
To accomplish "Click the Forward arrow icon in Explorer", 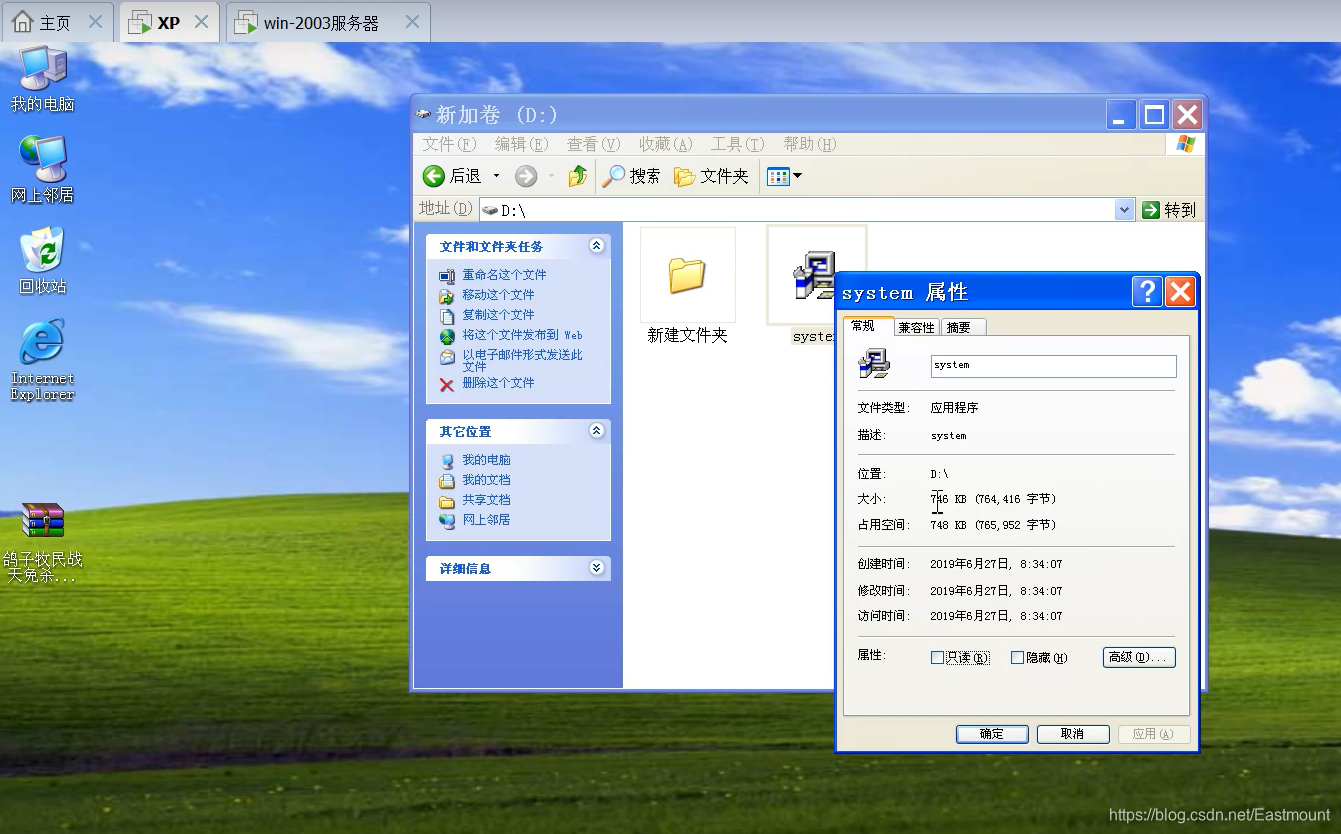I will (x=526, y=176).
